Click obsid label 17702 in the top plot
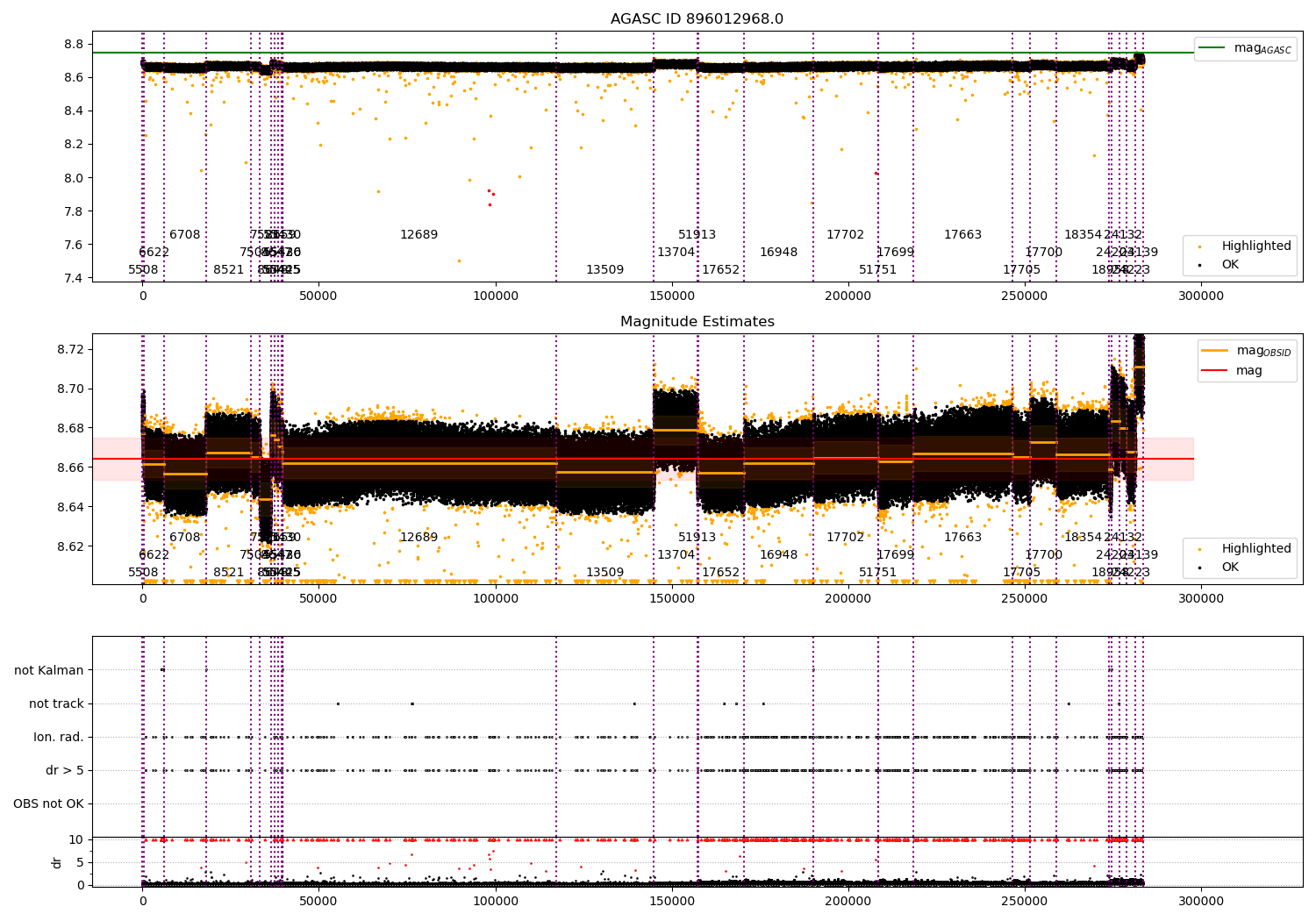Viewport: 1316px width, 921px height. coord(845,234)
